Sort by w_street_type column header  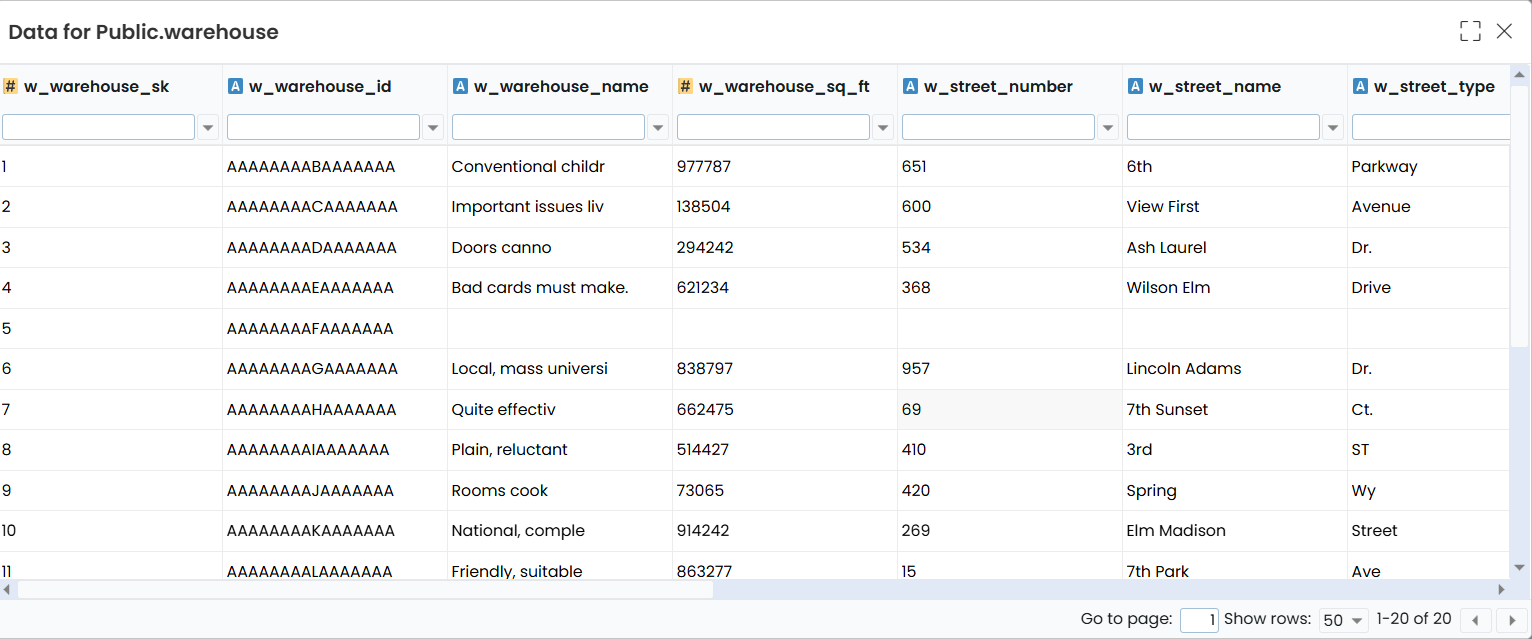pos(1434,86)
